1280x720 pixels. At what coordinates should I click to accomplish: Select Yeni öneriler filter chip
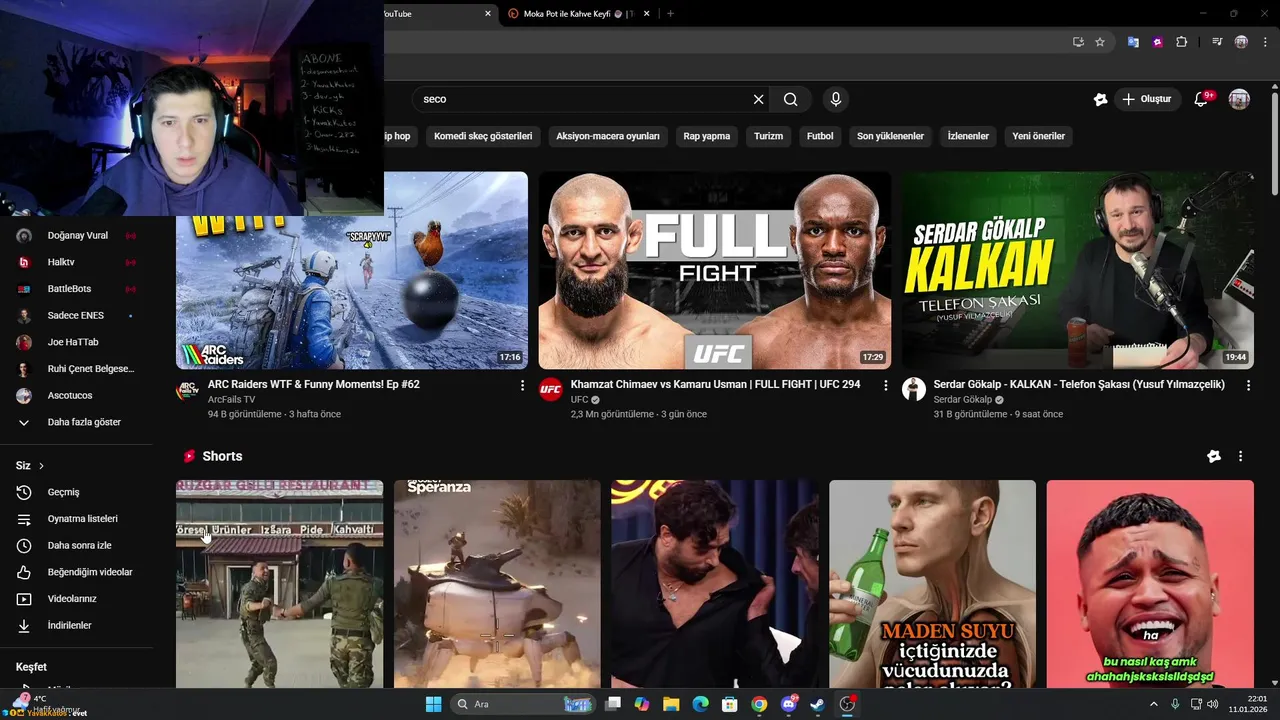tap(1039, 136)
